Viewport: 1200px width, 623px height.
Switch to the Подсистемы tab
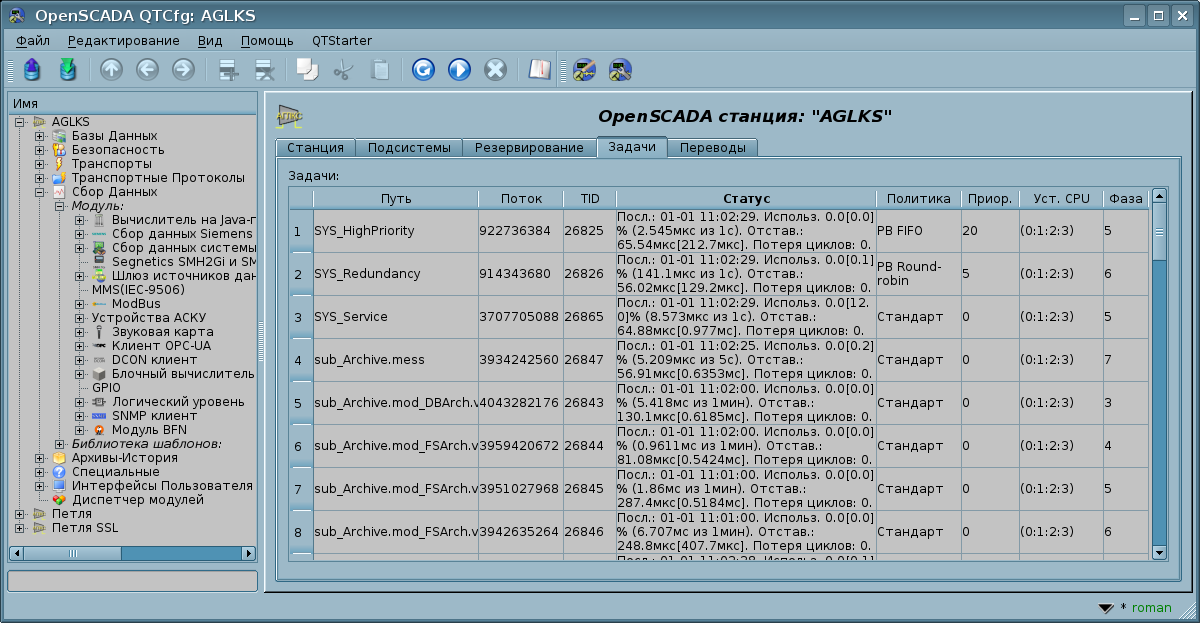408,148
